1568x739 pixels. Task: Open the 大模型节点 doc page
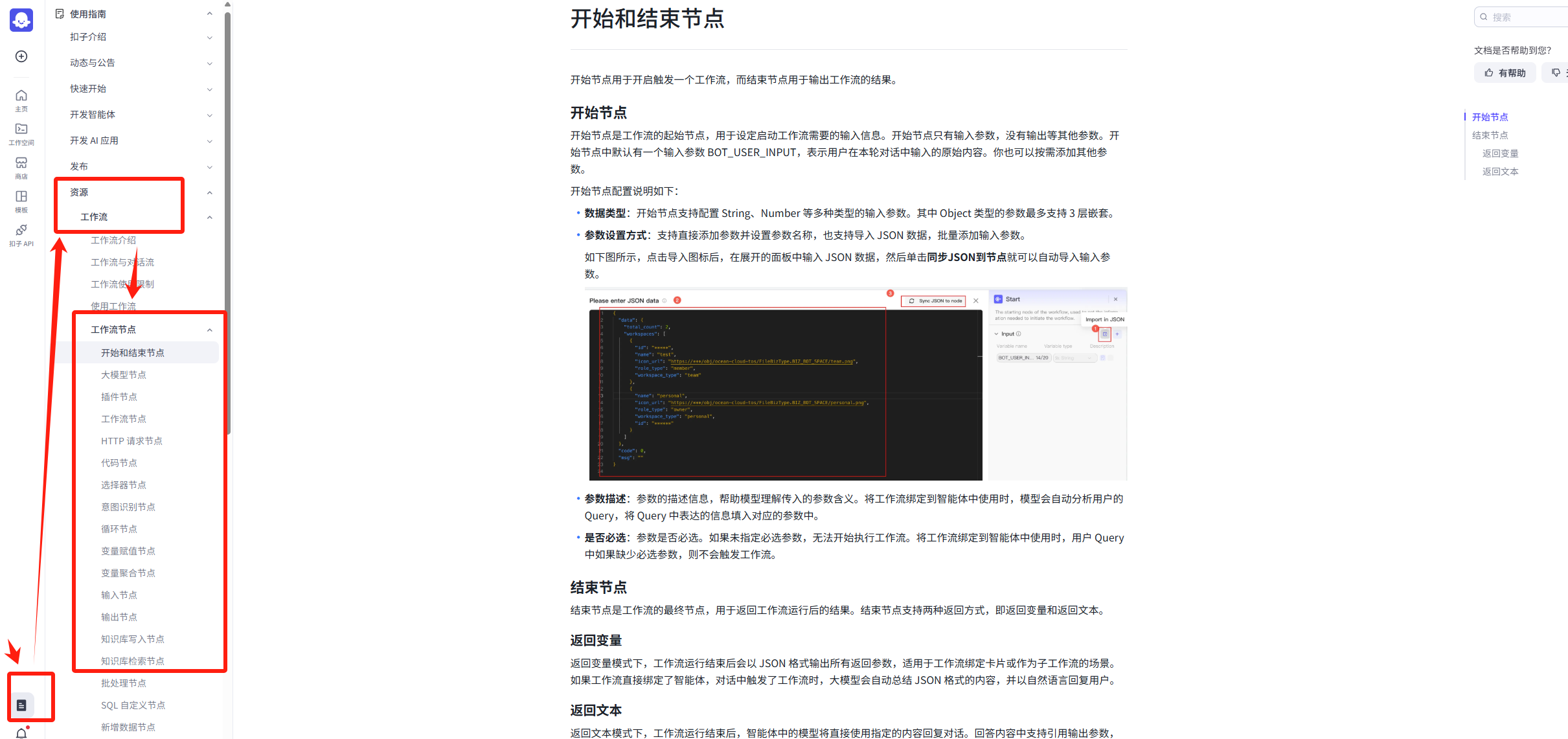[124, 375]
